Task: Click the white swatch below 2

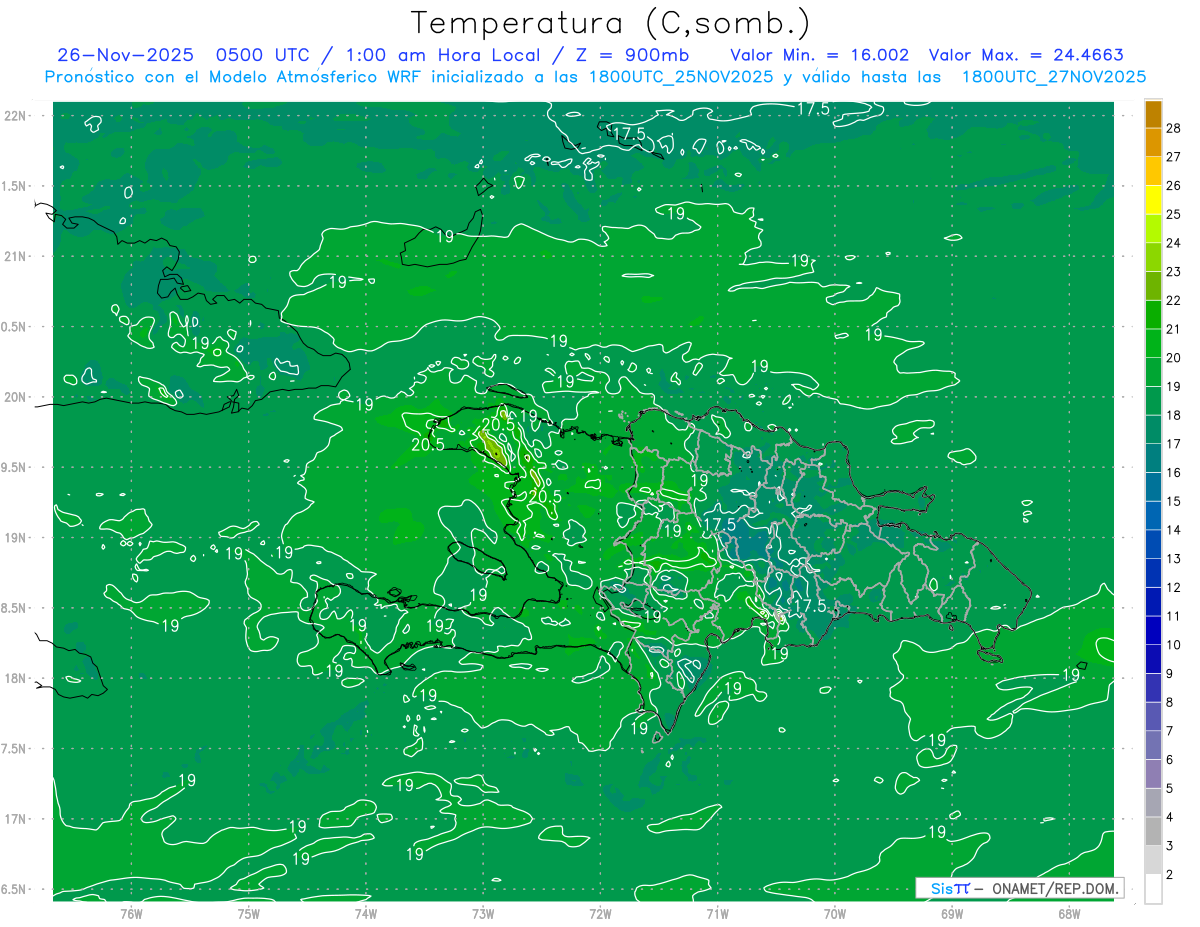Action: (x=1153, y=889)
